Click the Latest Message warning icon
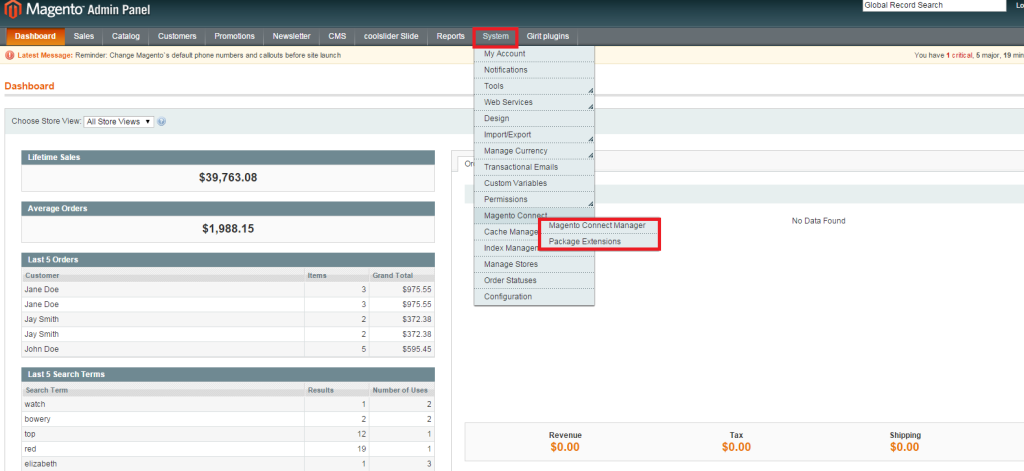 point(10,56)
